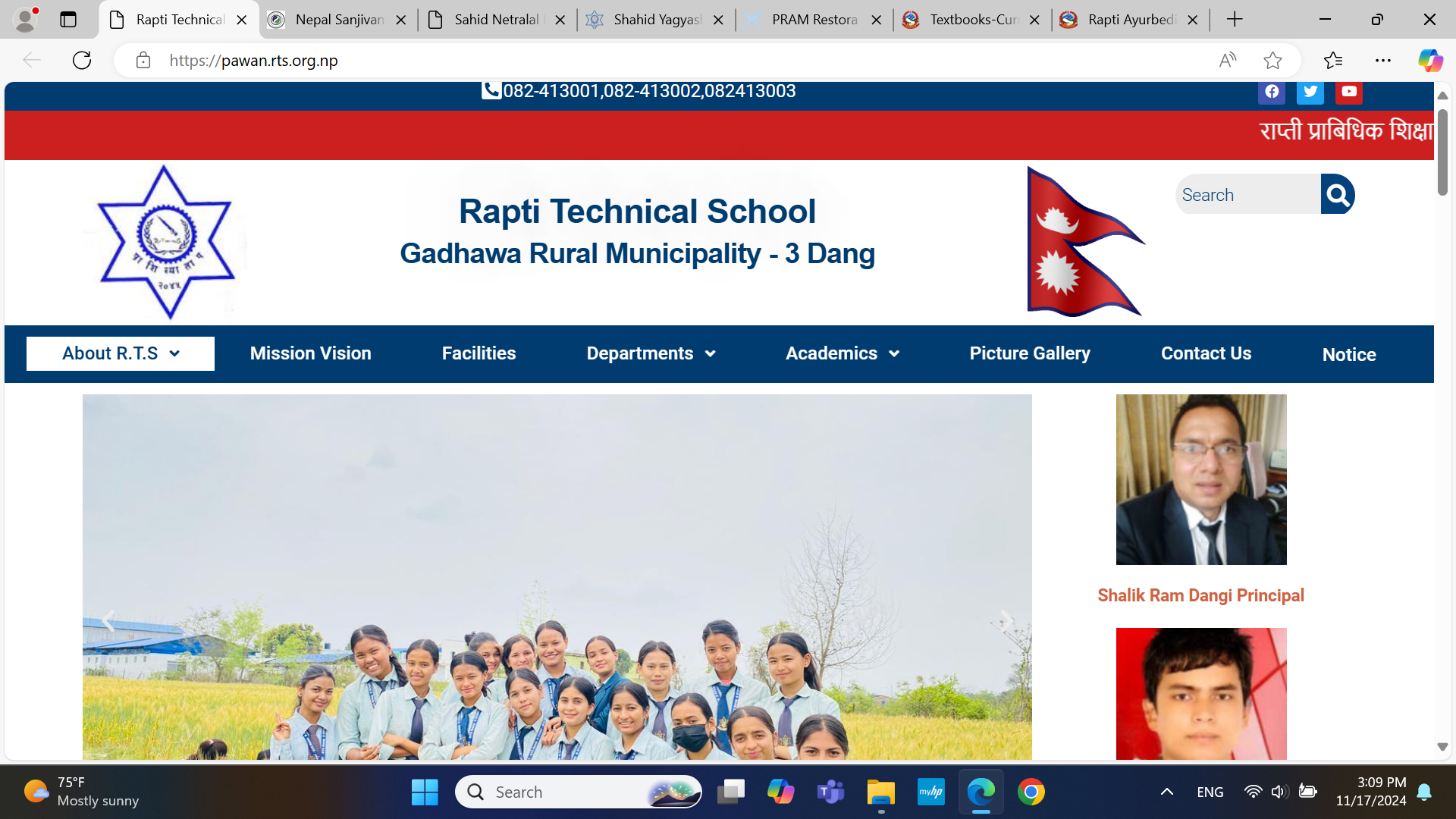1456x819 pixels.
Task: Expand the Academics menu
Action: point(842,353)
